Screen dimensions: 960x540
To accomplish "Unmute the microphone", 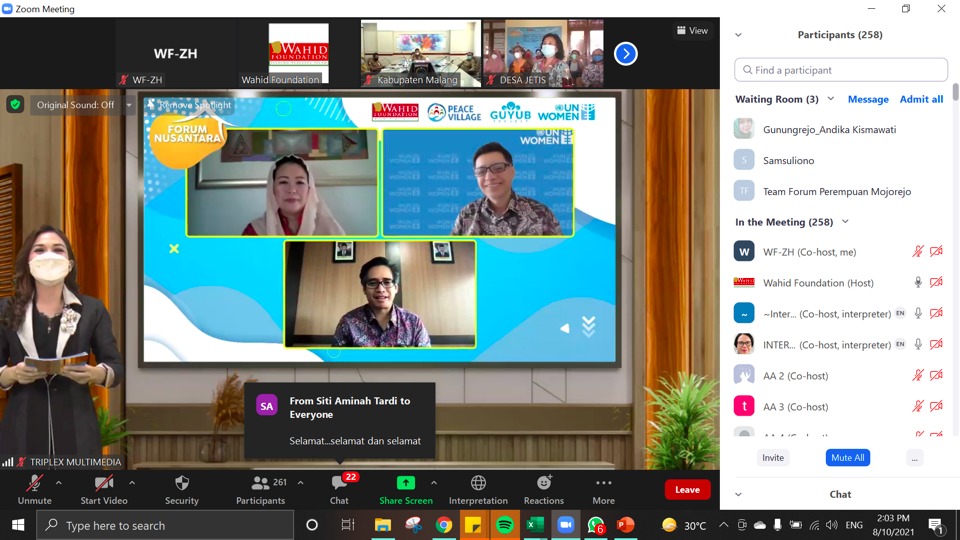I will coord(34,484).
